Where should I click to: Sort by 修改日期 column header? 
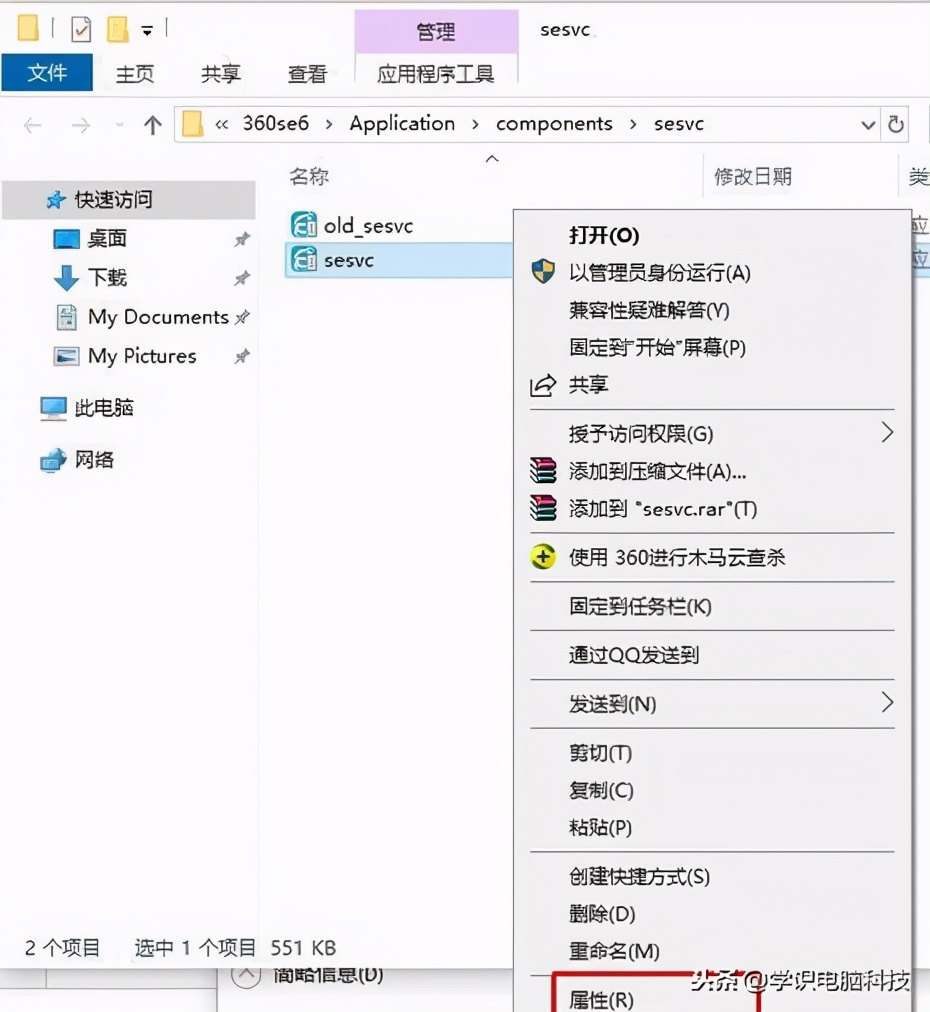point(753,176)
